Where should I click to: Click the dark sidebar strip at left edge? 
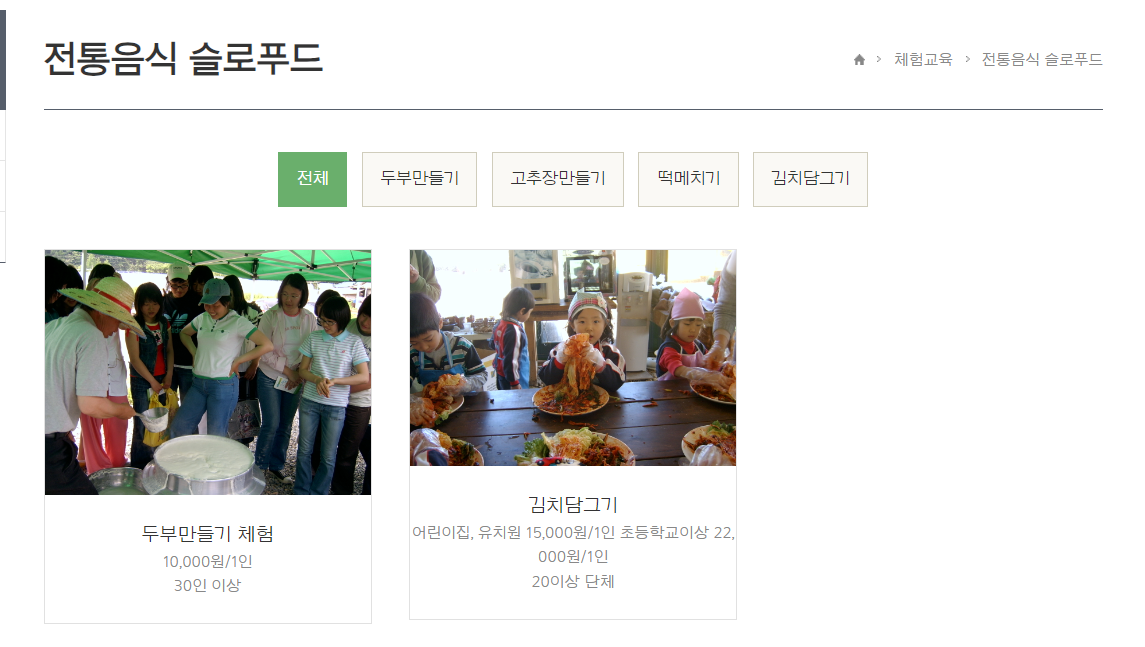[x=3, y=60]
